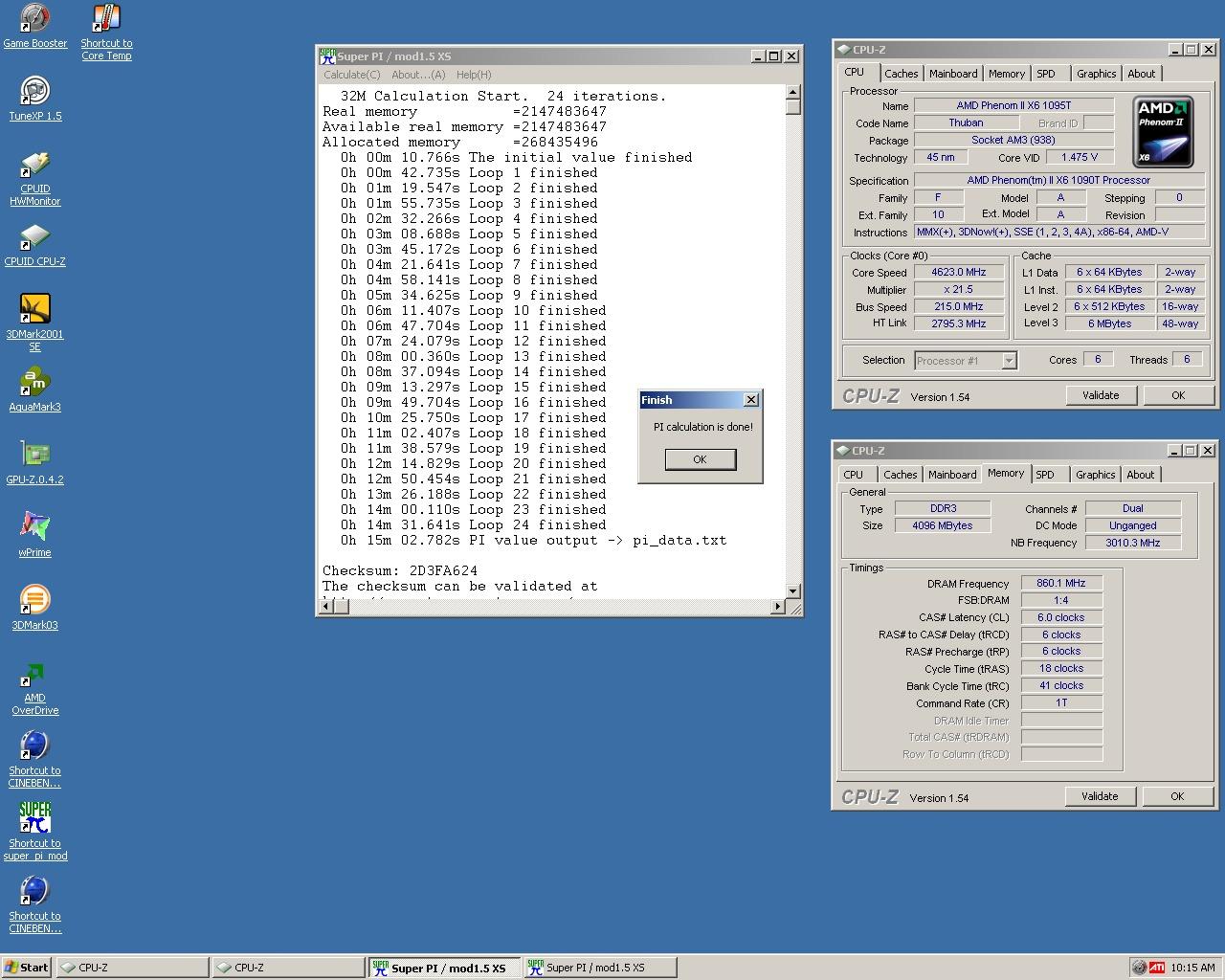This screenshot has width=1225, height=980.
Task: Click 'Loop 24 finished' line in Super PI
Action: pyautogui.click(x=474, y=524)
